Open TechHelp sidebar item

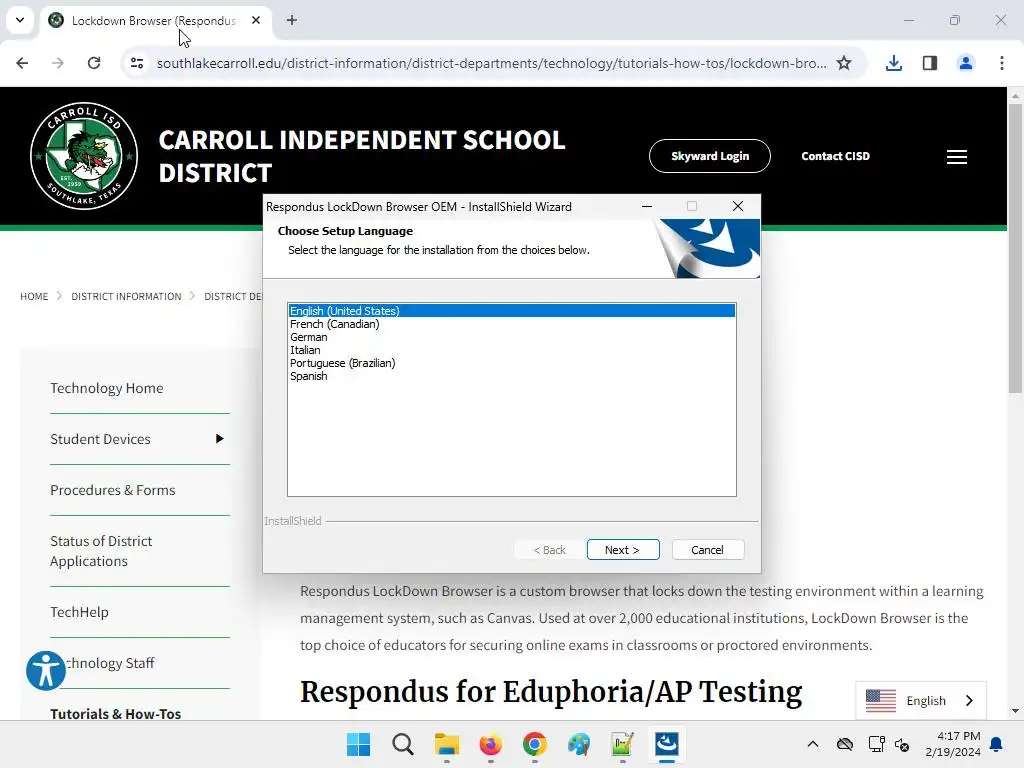(79, 612)
